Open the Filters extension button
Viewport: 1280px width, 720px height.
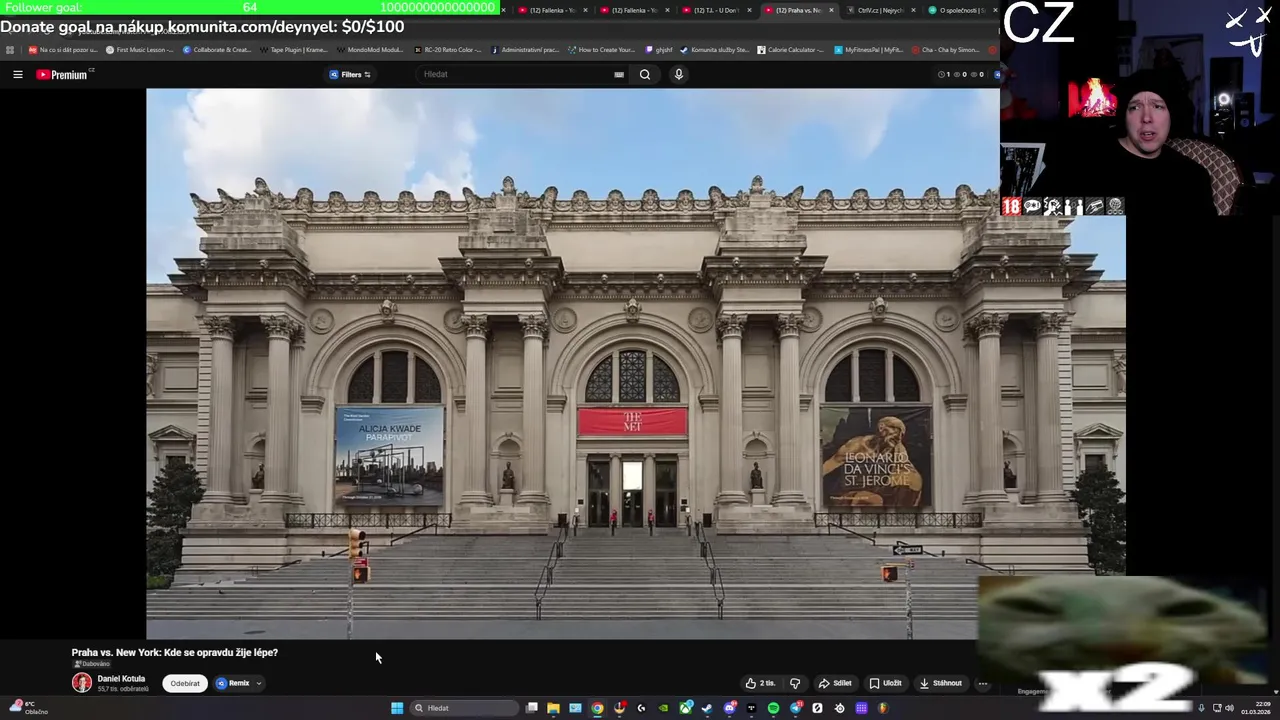coord(350,74)
